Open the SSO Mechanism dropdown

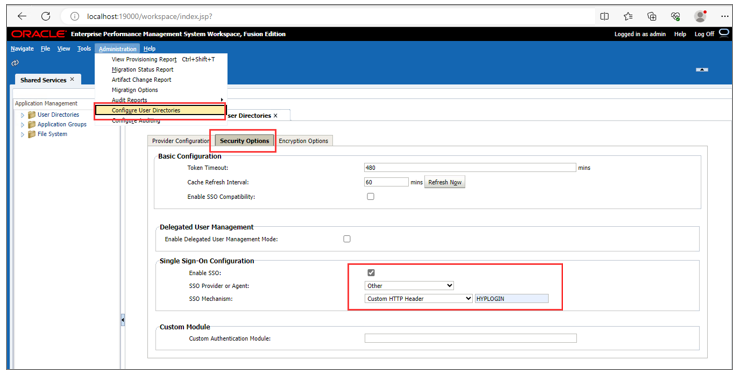(x=418, y=299)
